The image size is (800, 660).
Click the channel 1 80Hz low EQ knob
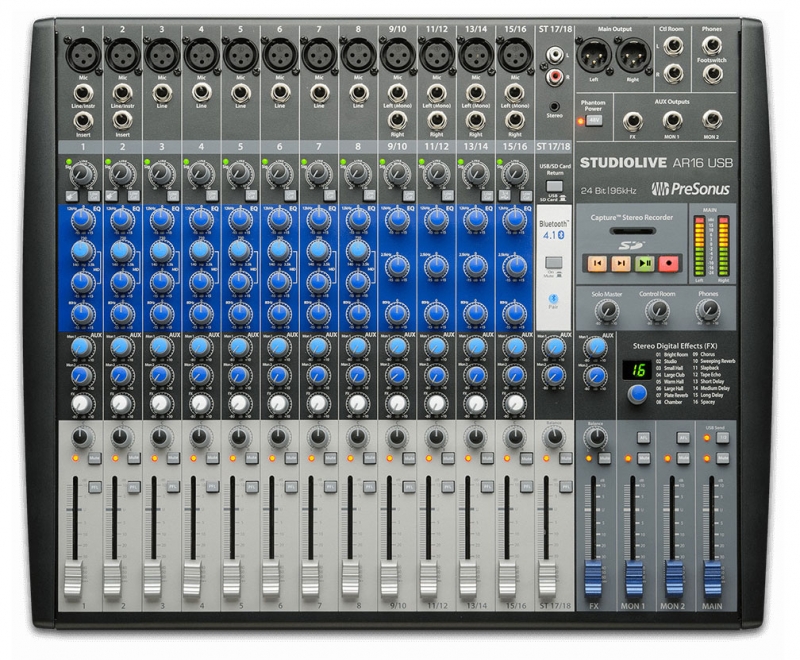coord(82,313)
